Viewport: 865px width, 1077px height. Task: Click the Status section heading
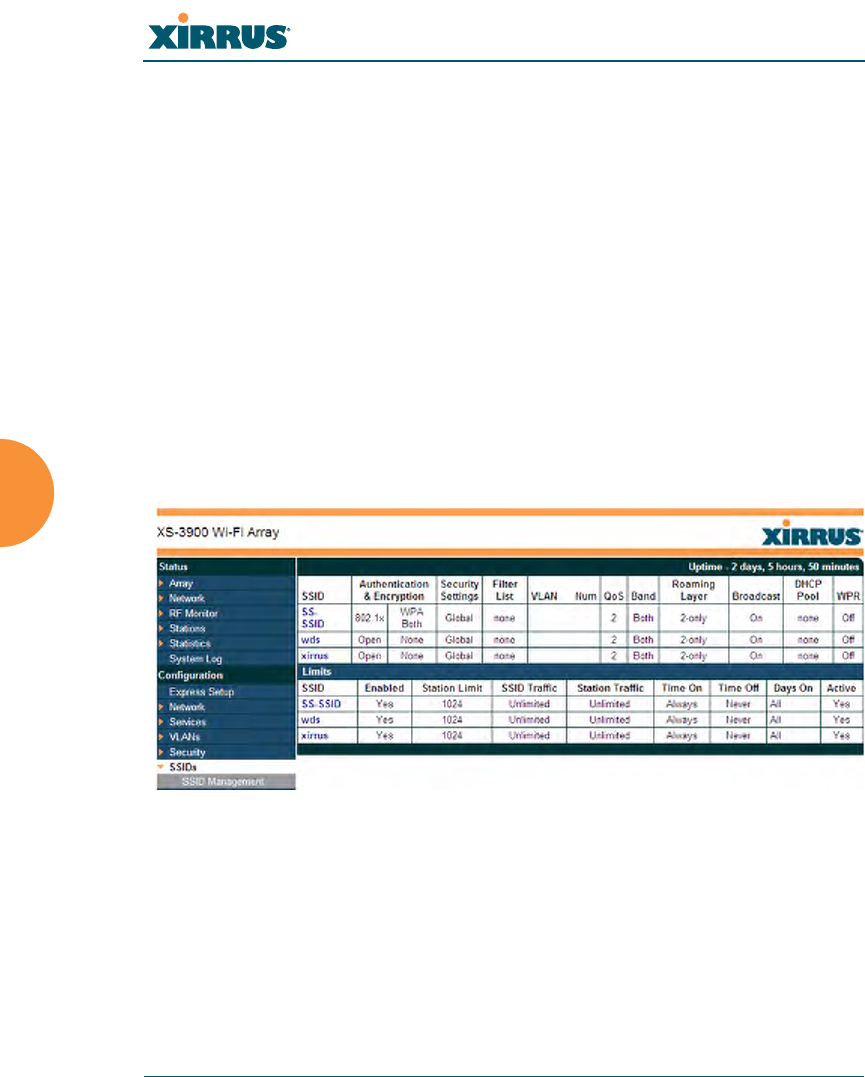173,567
